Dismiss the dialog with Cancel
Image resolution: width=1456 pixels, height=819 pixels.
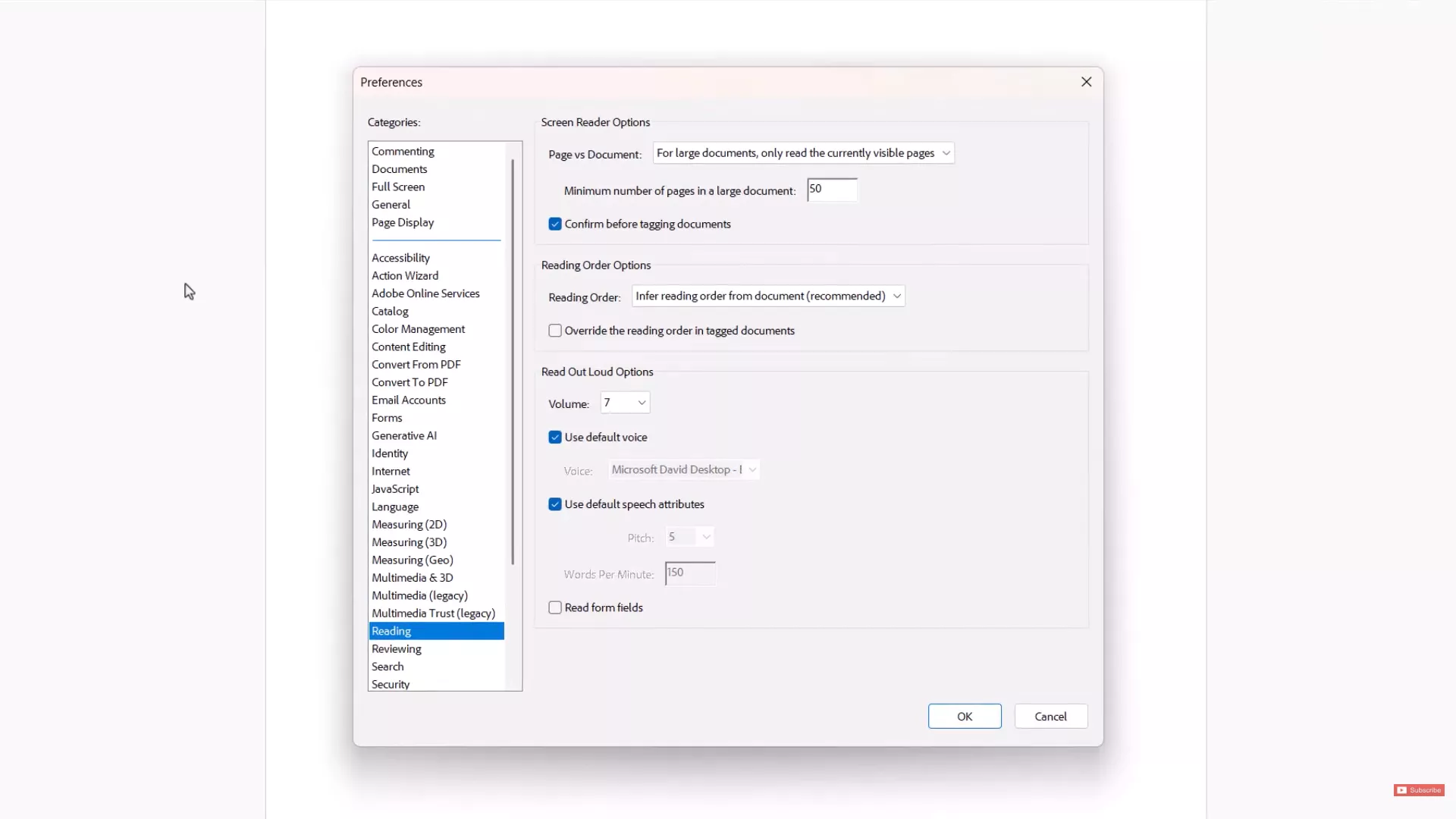click(1050, 716)
